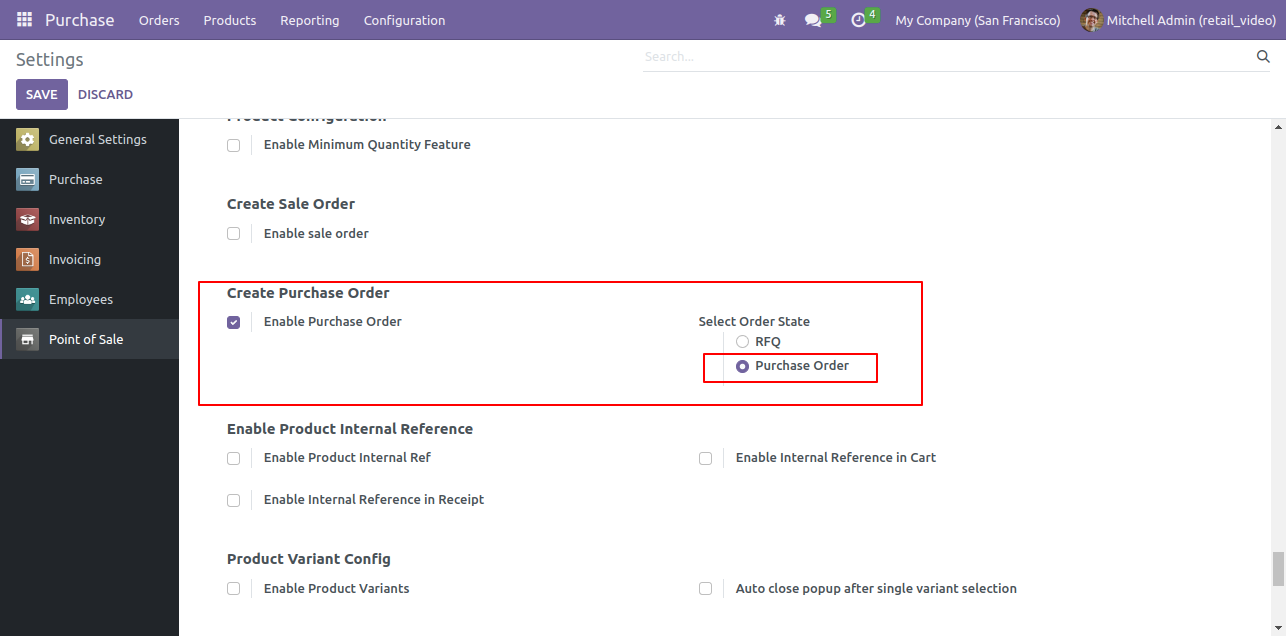Tick Enable Product Variants checkbox
This screenshot has height=636, width=1286.
click(233, 589)
